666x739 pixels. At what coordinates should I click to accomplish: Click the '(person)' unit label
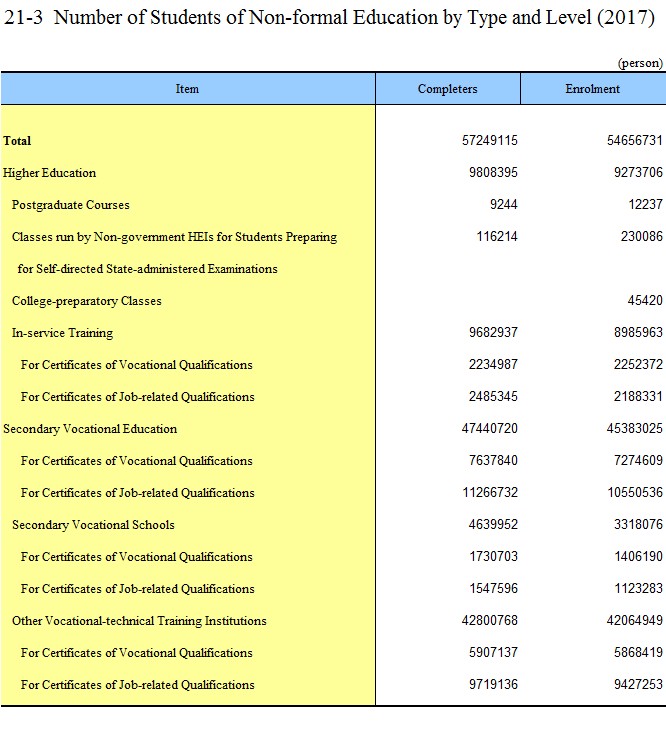640,63
